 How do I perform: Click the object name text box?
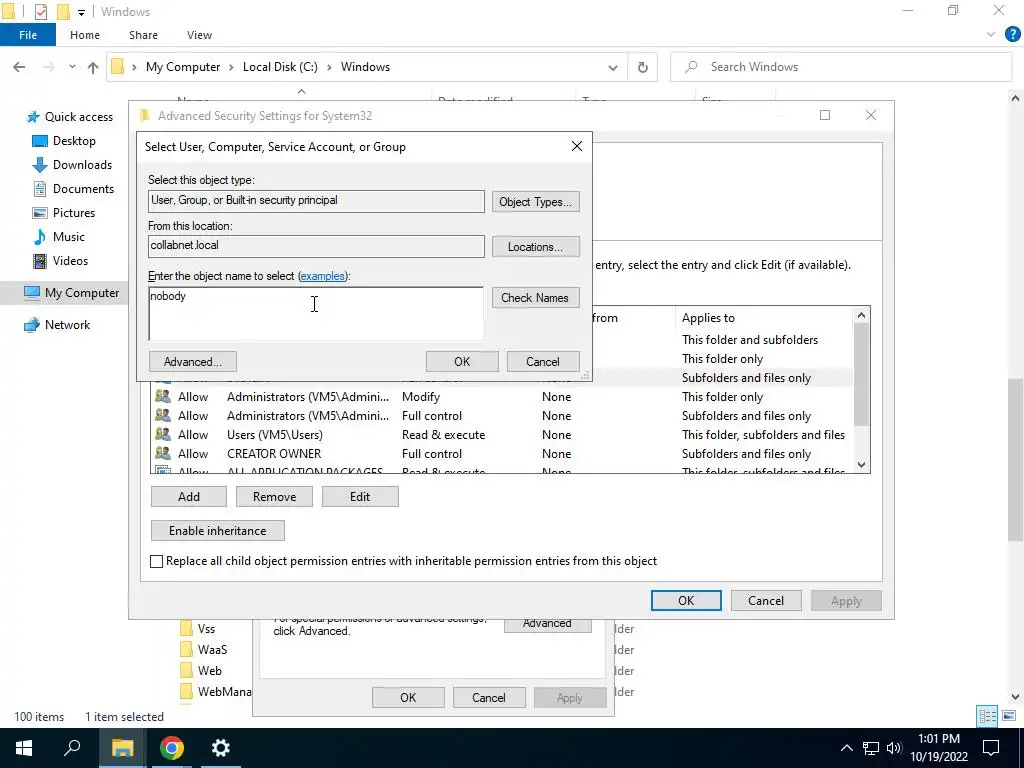point(316,313)
